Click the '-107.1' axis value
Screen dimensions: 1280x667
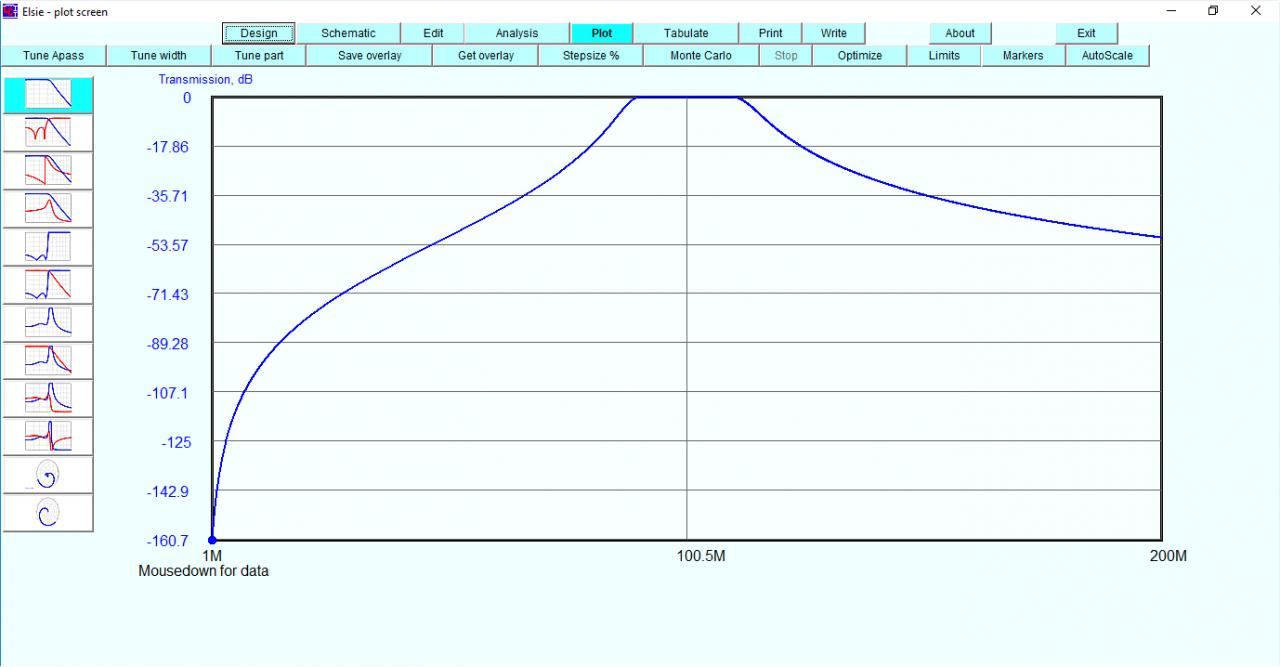(170, 393)
